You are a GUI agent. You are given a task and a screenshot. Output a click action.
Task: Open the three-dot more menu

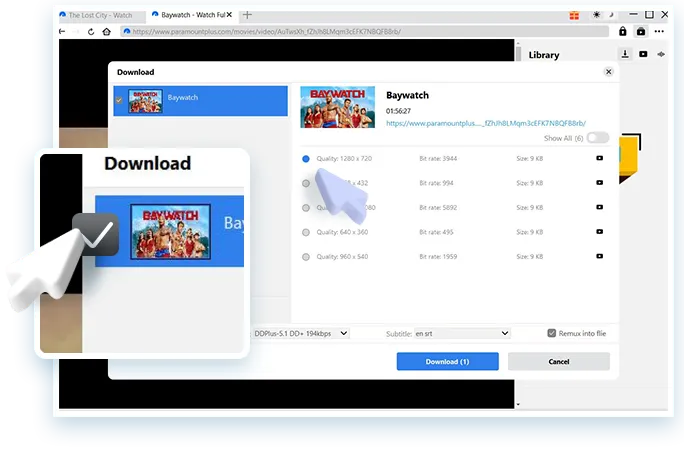tap(659, 31)
